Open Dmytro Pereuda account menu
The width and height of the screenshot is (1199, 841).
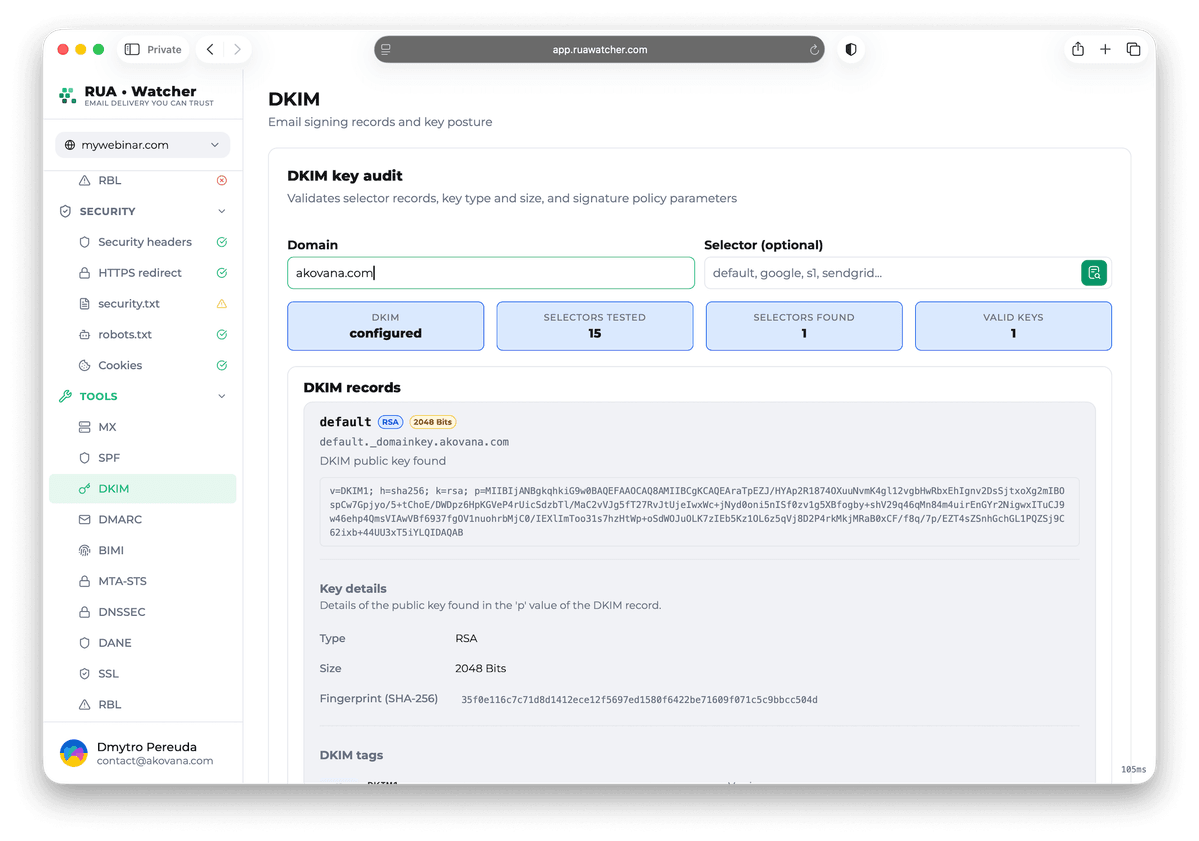[142, 753]
